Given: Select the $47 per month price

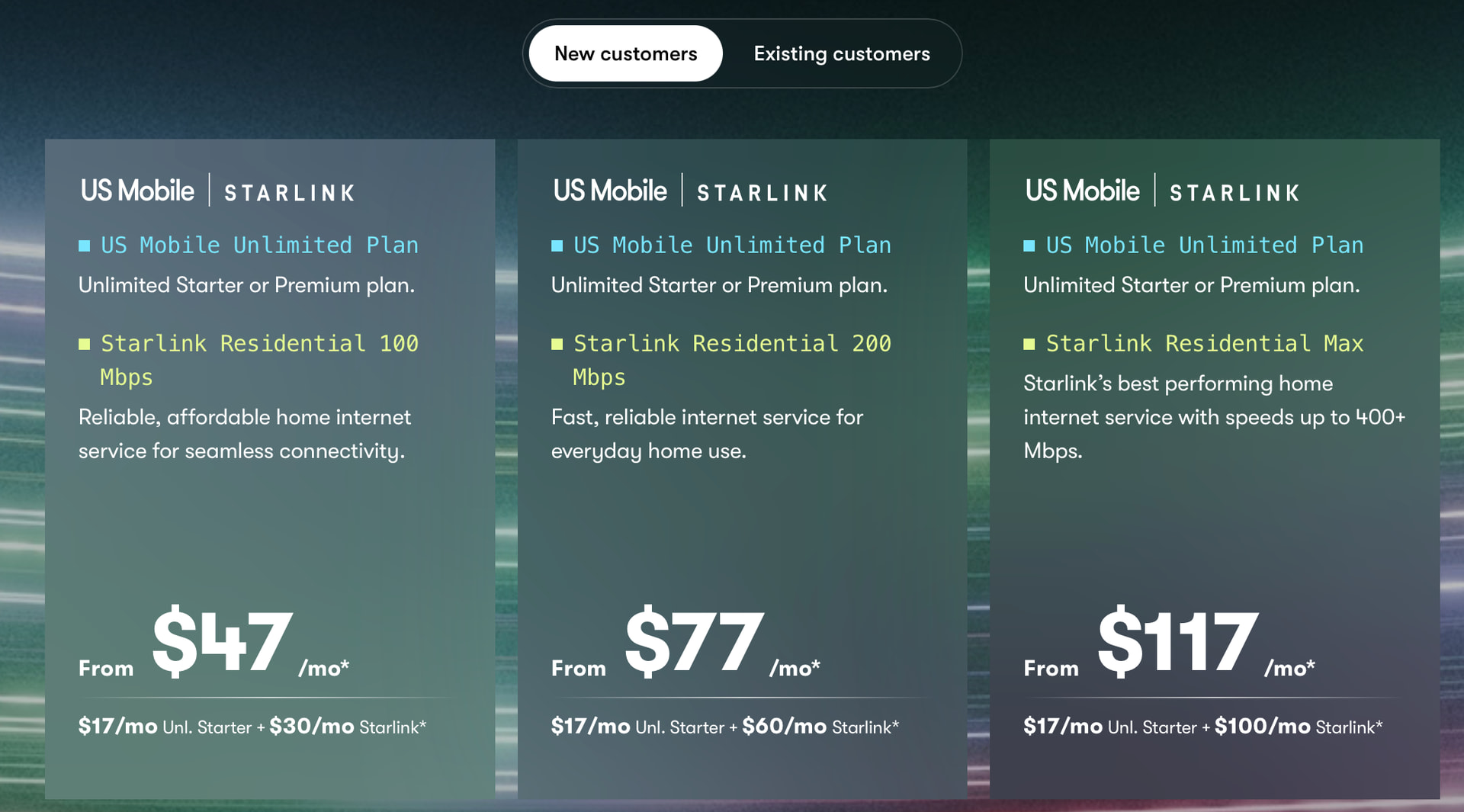Looking at the screenshot, I should pos(222,642).
